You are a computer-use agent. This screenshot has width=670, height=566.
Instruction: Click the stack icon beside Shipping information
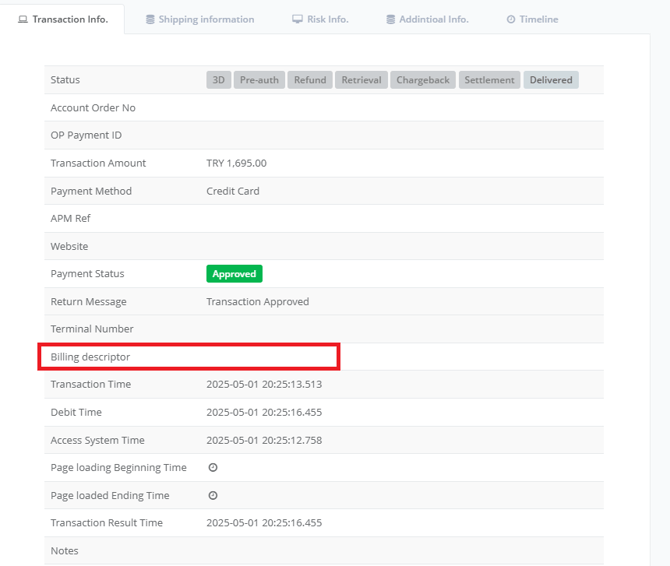coord(150,19)
